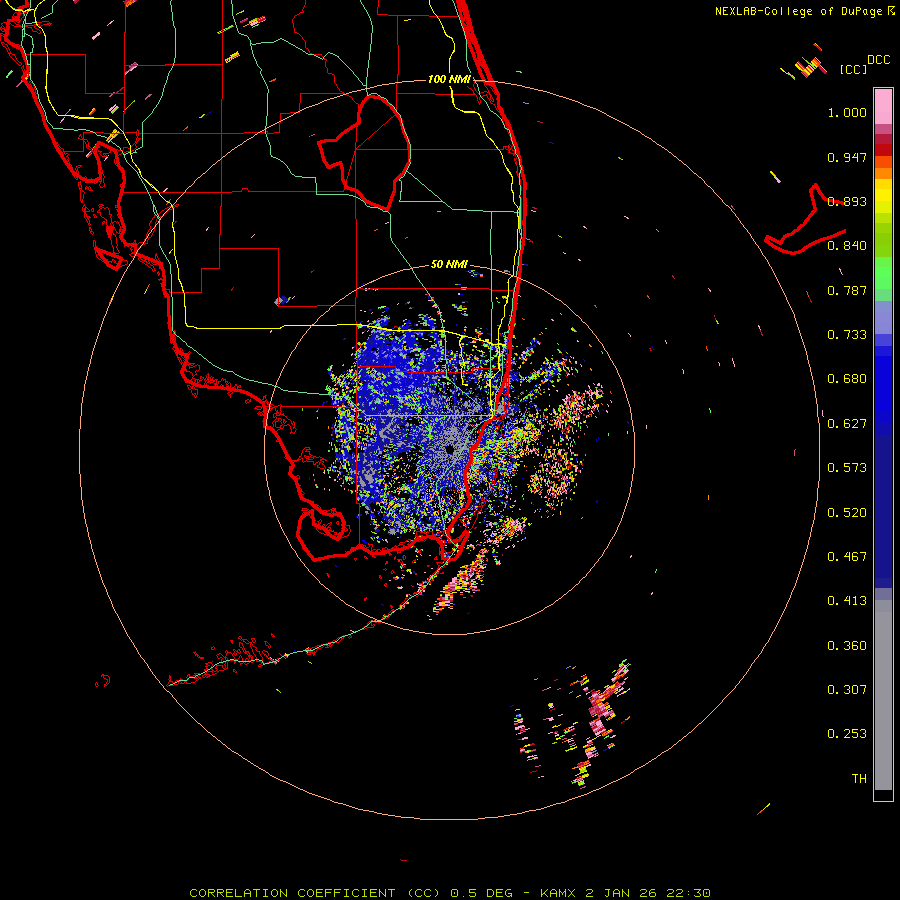
Task: Pick the gray band on the color bar
Action: click(x=883, y=695)
